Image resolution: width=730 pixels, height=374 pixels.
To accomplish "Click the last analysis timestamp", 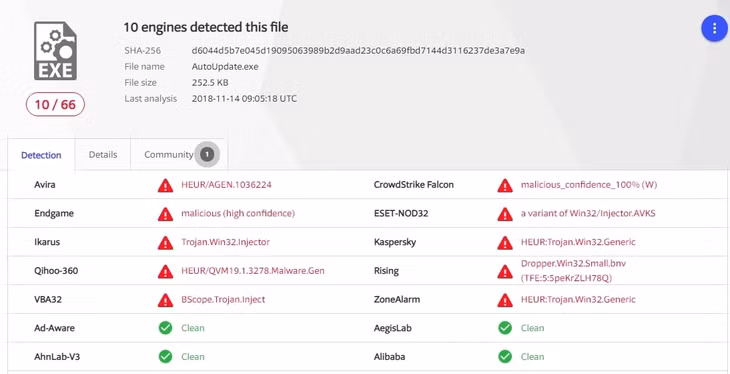I will (x=244, y=99).
